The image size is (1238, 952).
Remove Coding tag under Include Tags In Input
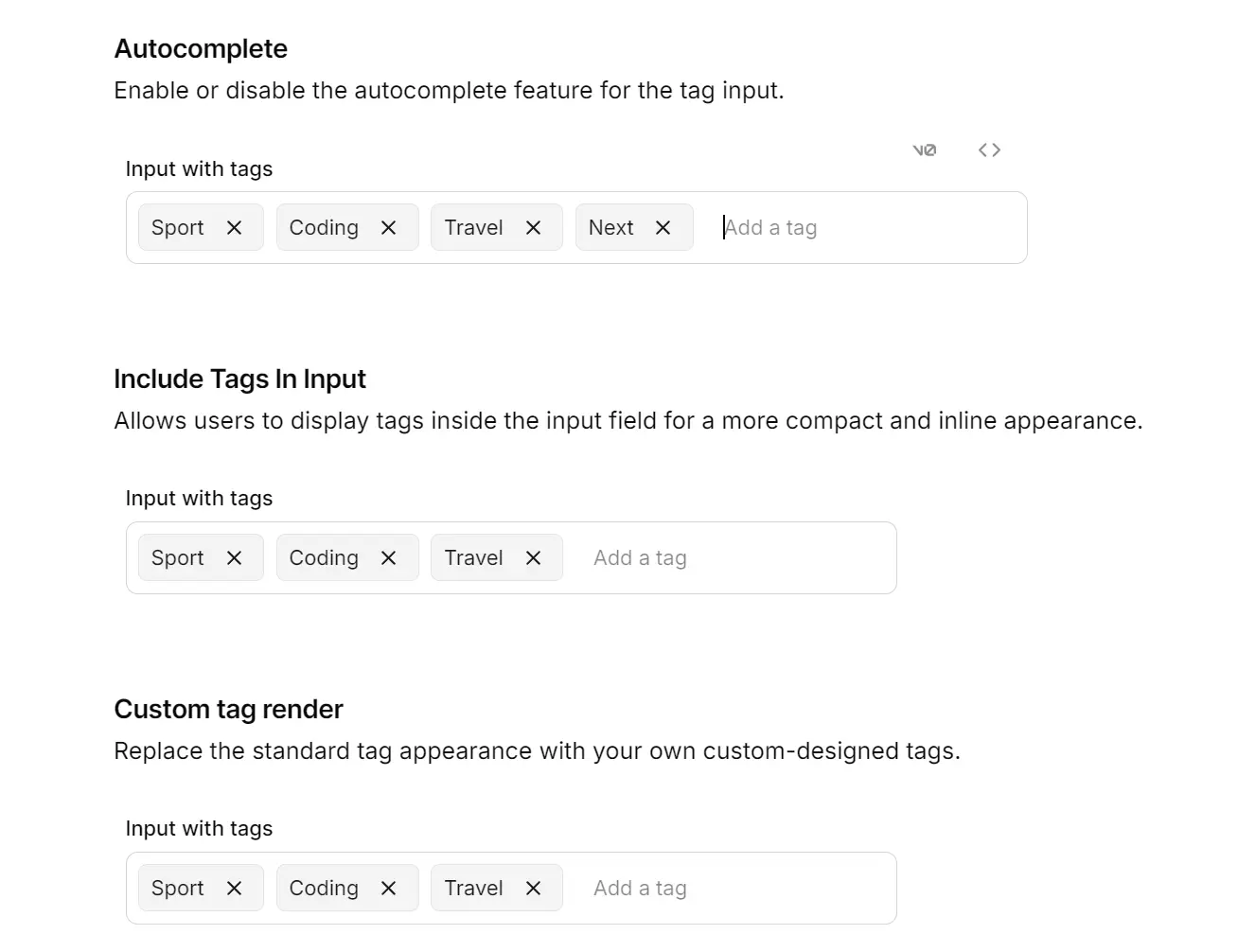[387, 557]
